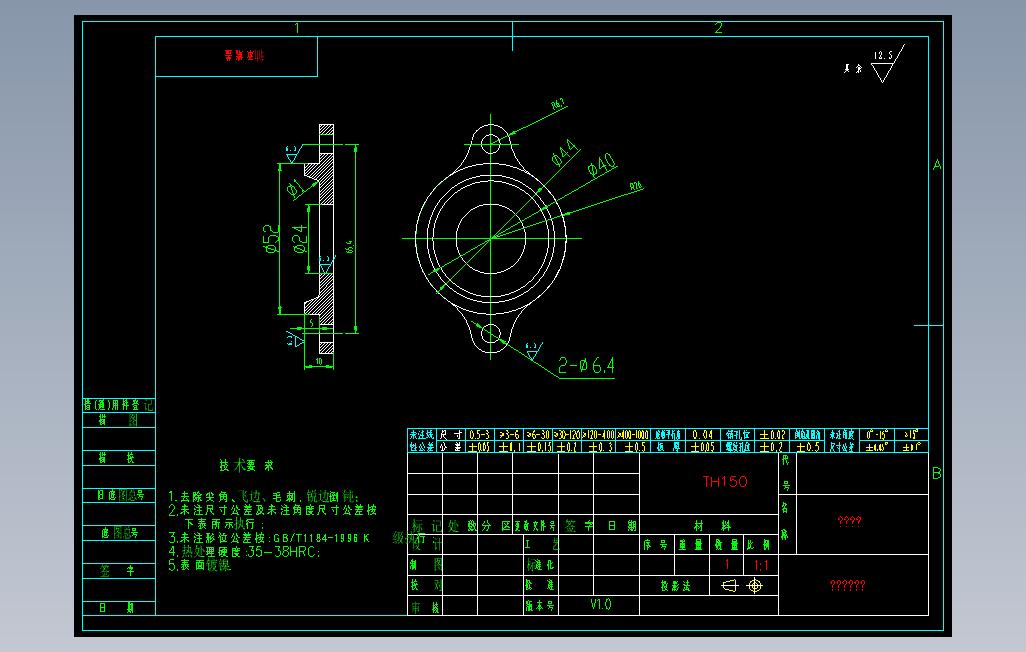This screenshot has width=1026, height=652.
Task: Select the ø40 diameter dimension
Action: 601,165
